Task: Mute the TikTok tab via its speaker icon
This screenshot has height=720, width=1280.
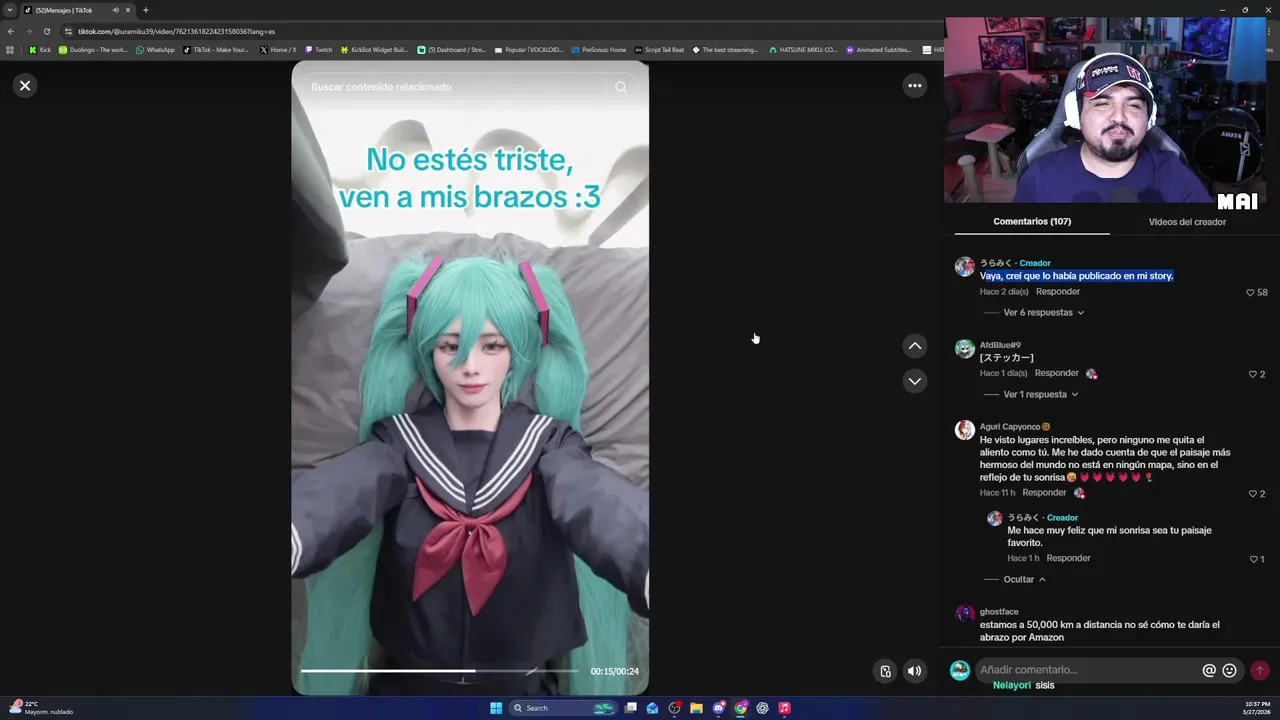Action: click(x=116, y=10)
